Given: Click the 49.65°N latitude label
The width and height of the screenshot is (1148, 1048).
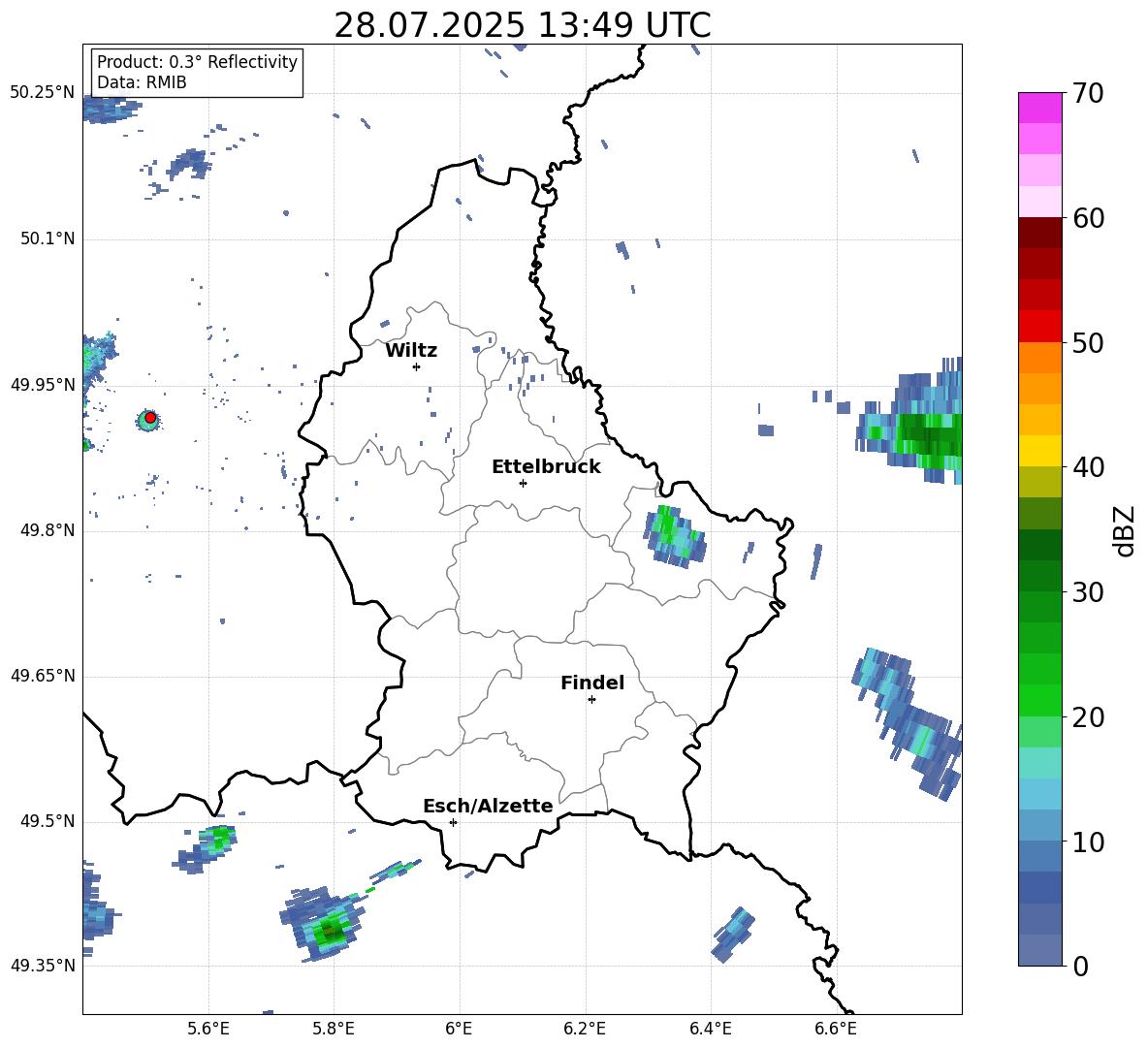Looking at the screenshot, I should click(x=43, y=676).
